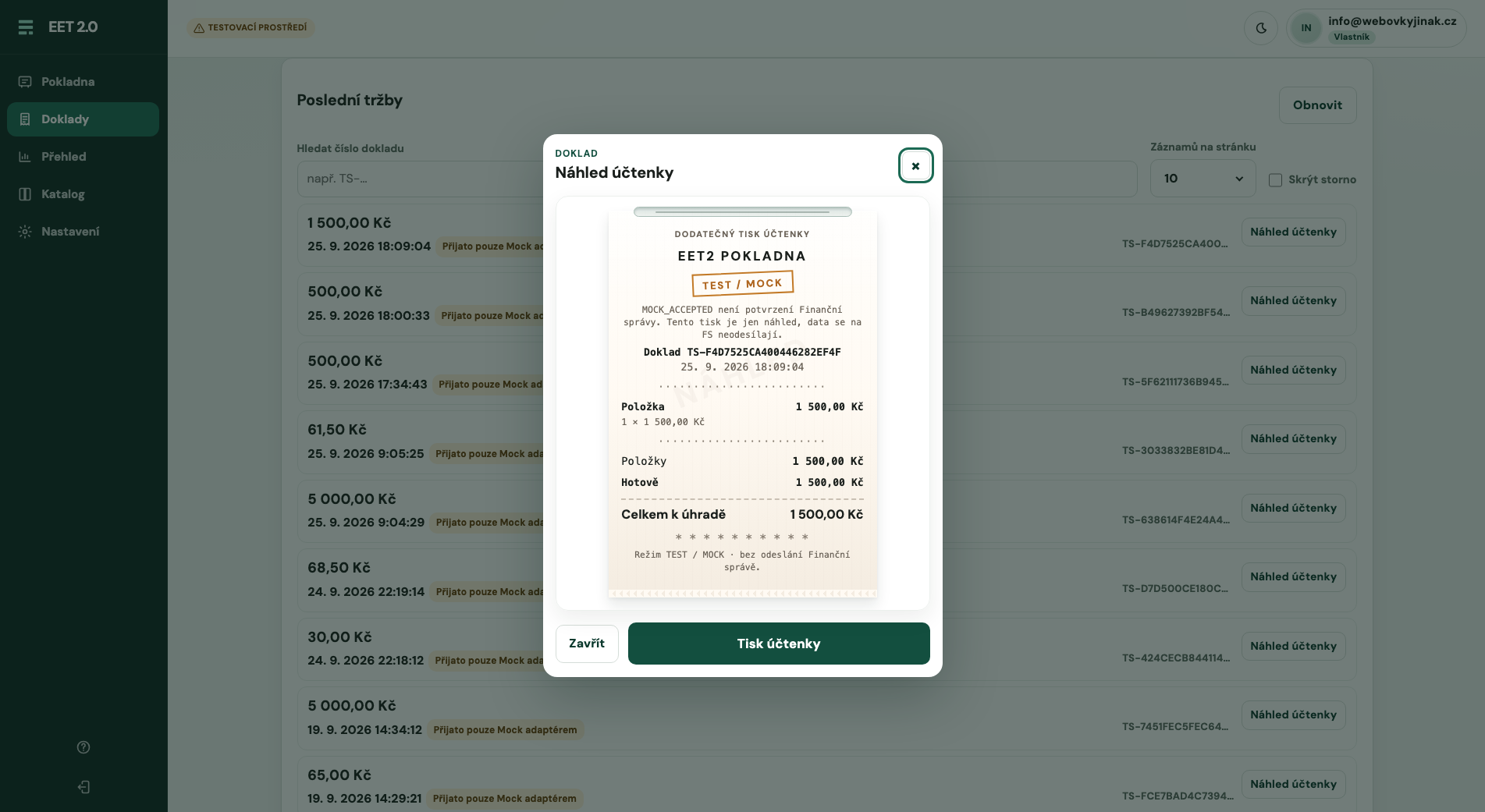Open Náhled účtenky for TS-B49627392BF54
1485x812 pixels.
click(x=1293, y=300)
